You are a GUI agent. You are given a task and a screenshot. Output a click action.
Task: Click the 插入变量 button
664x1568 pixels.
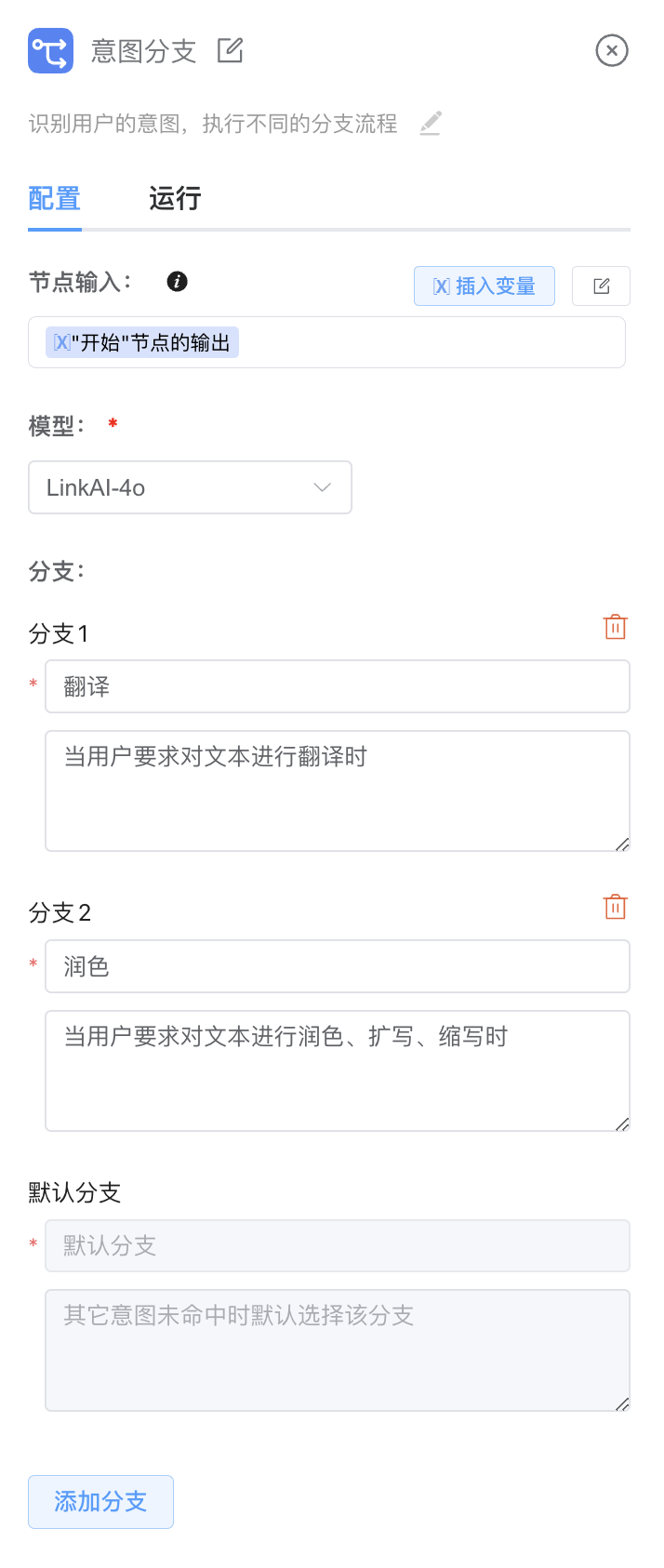tap(484, 286)
